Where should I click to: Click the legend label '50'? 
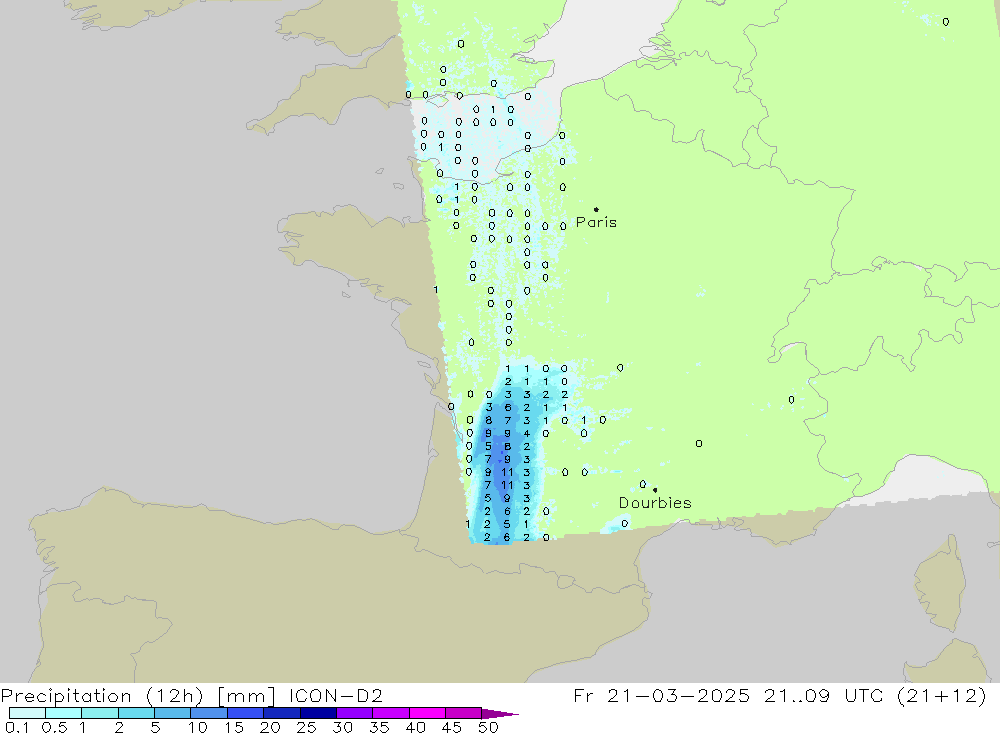coord(489,727)
